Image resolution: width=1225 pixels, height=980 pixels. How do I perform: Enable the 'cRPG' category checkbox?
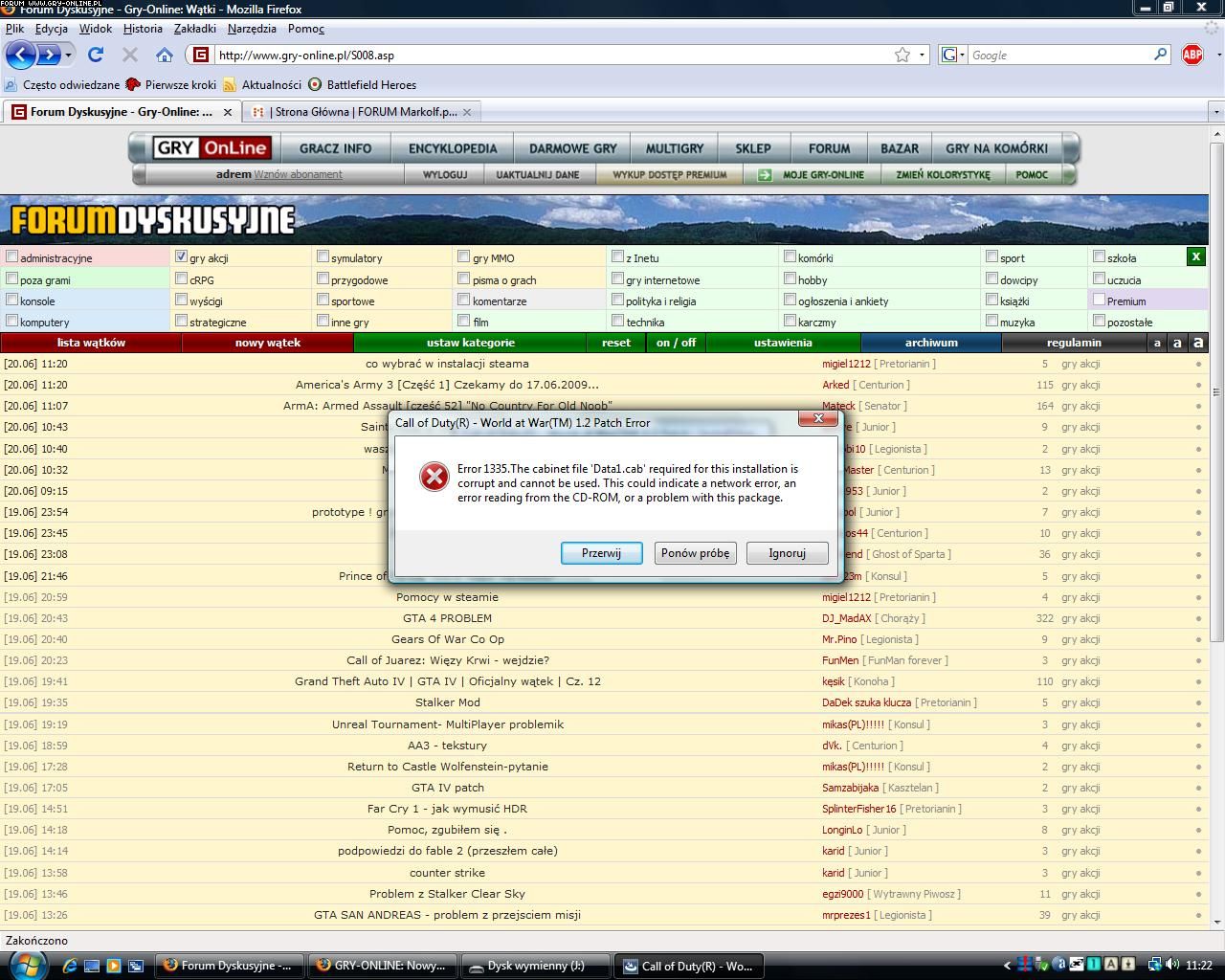point(181,278)
